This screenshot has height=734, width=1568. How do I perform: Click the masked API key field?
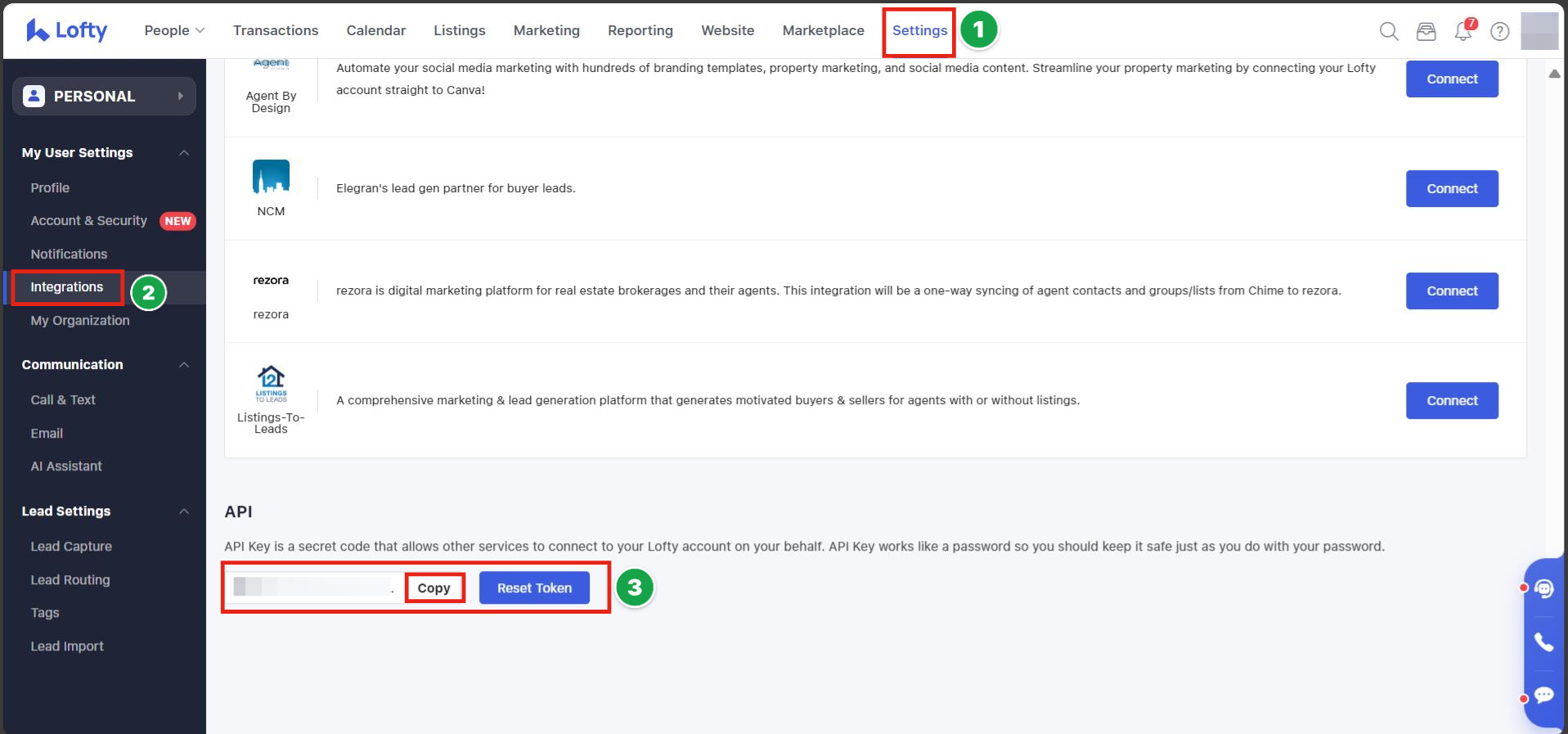[312, 588]
